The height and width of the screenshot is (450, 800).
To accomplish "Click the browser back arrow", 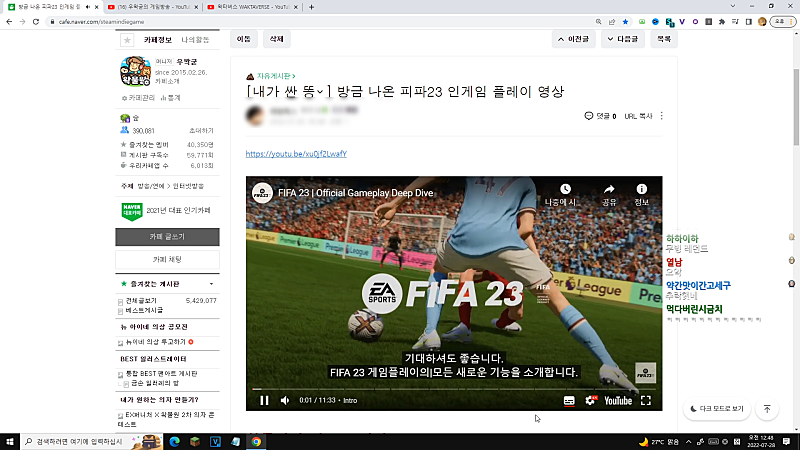I will (9, 22).
